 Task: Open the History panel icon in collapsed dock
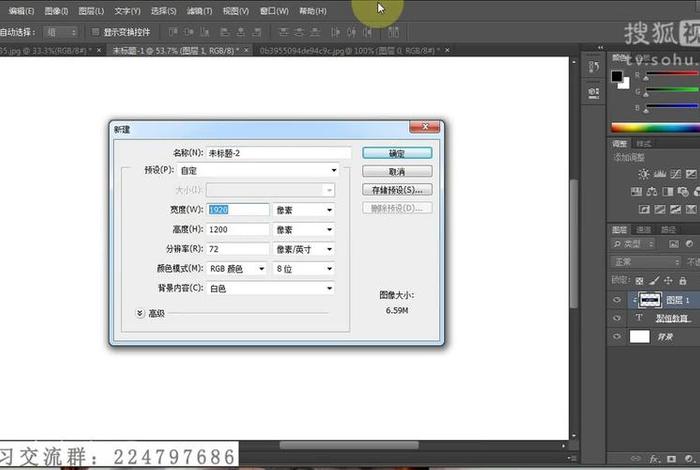tap(594, 67)
